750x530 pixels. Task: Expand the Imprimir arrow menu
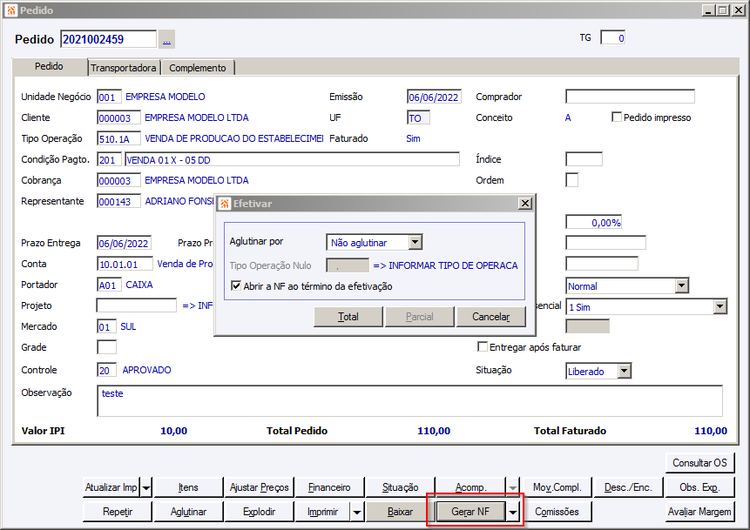pos(357,512)
